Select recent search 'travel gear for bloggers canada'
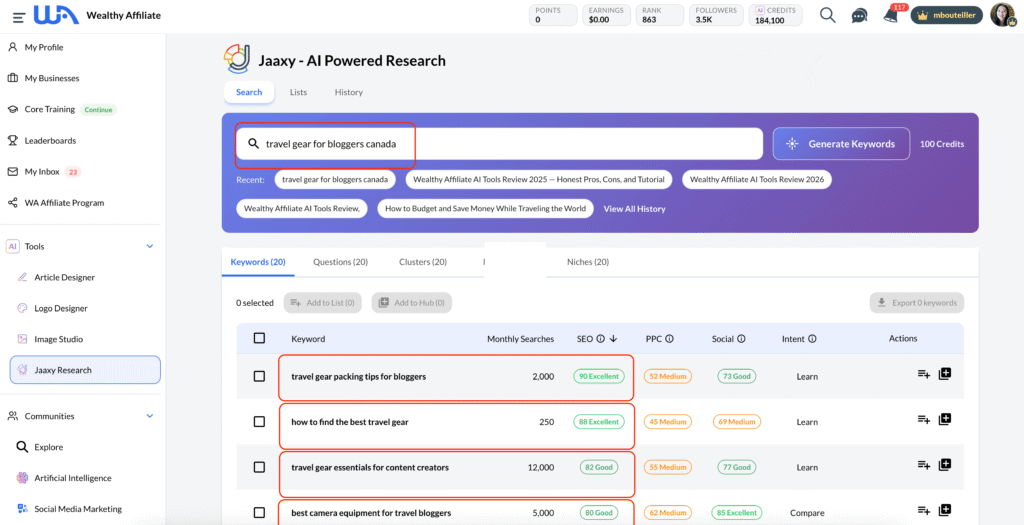 (x=334, y=179)
